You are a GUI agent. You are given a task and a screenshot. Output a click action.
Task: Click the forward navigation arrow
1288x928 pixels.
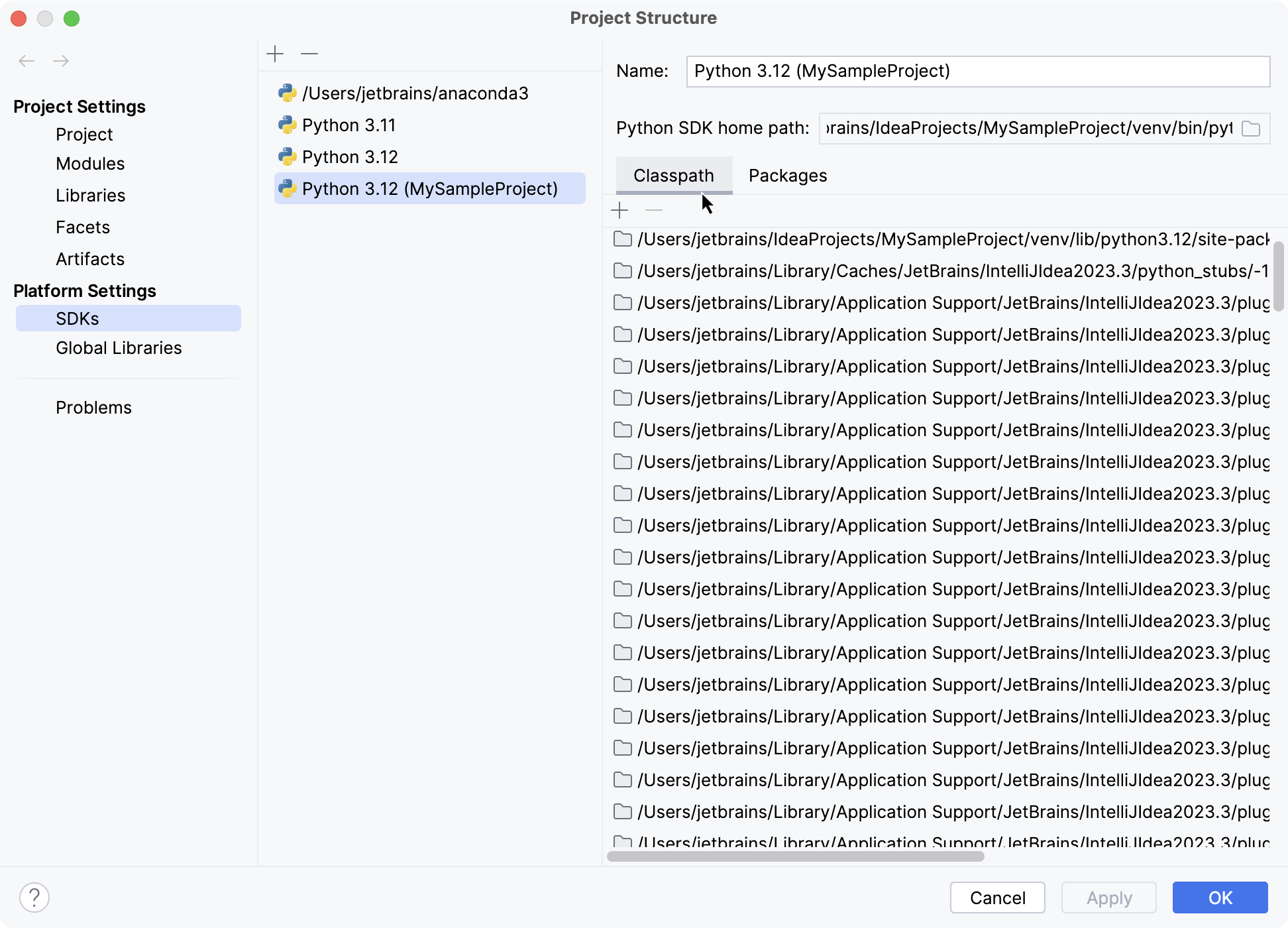pos(62,61)
